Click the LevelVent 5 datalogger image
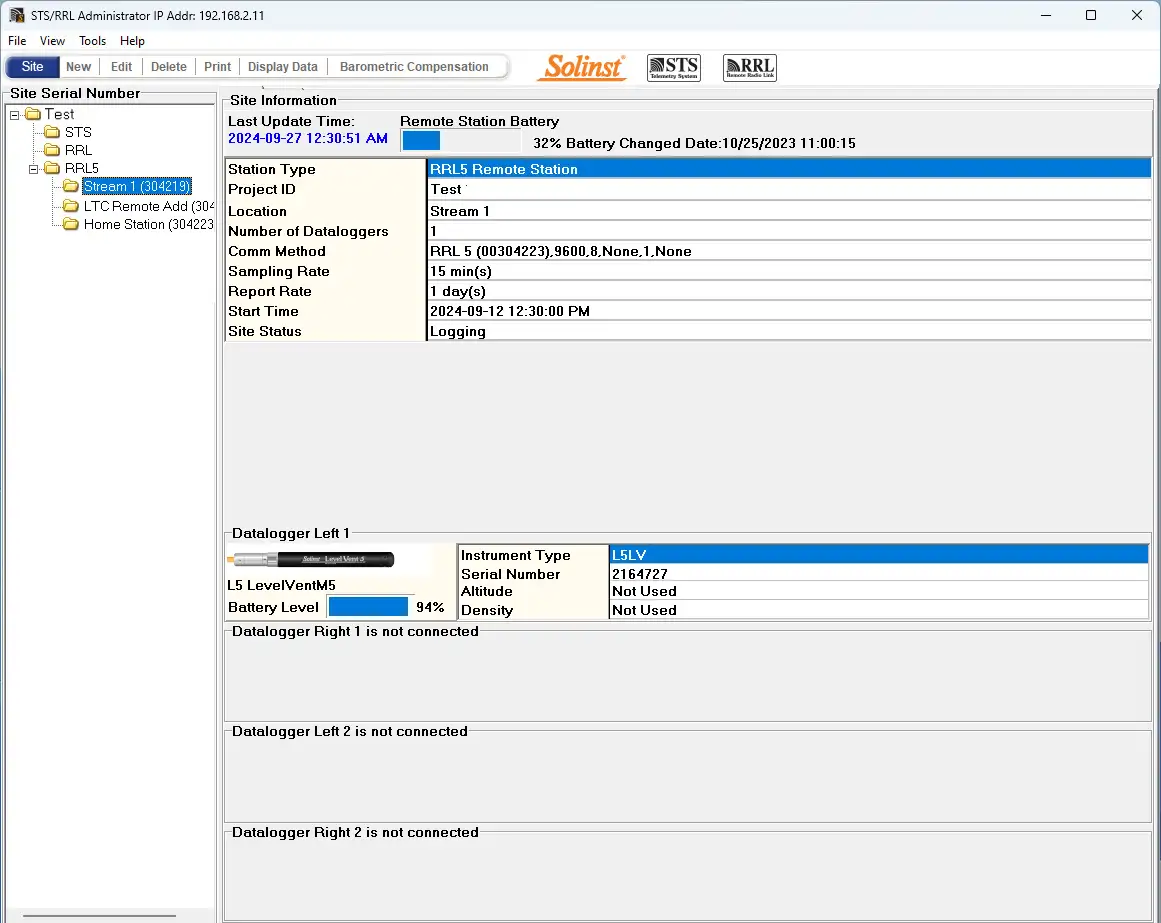 click(311, 559)
